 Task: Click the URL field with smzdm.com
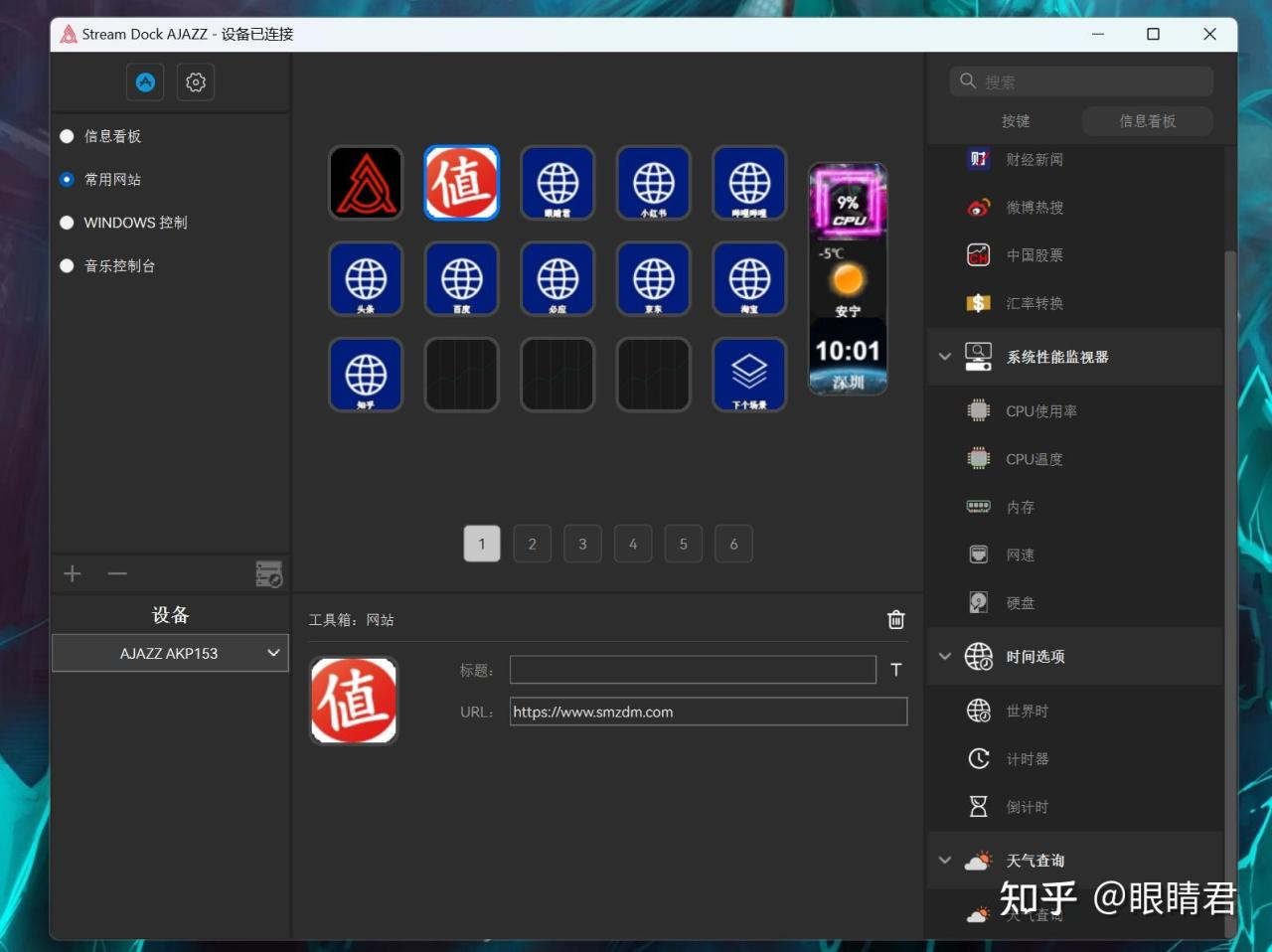(709, 712)
